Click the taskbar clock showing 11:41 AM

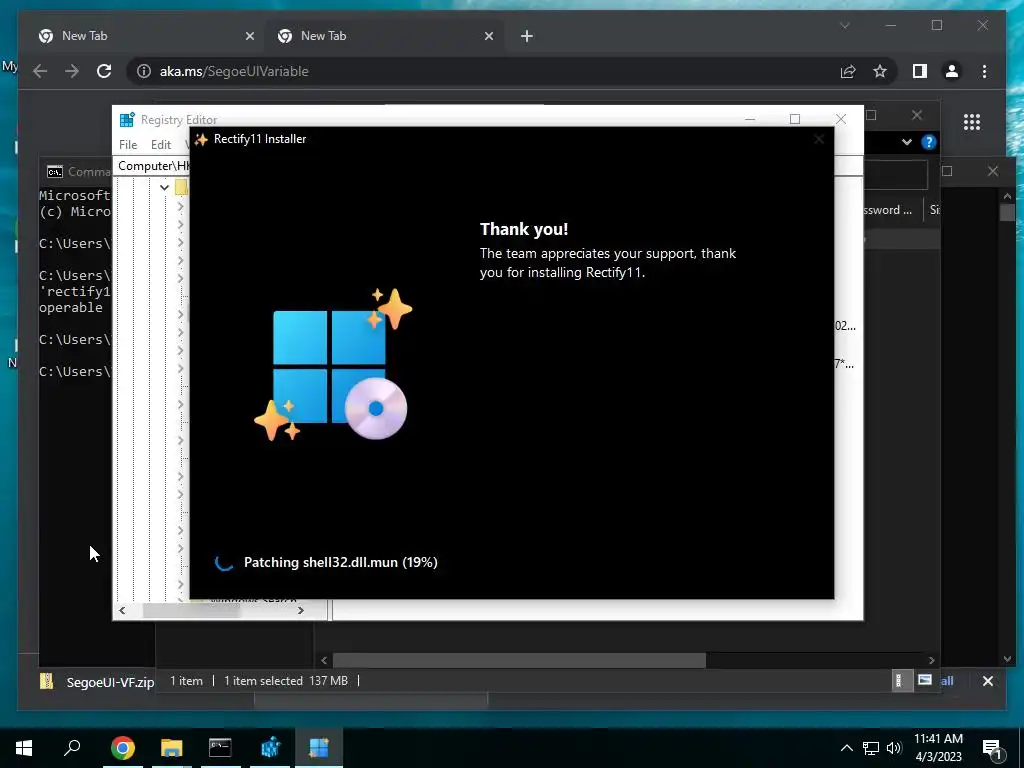point(938,748)
